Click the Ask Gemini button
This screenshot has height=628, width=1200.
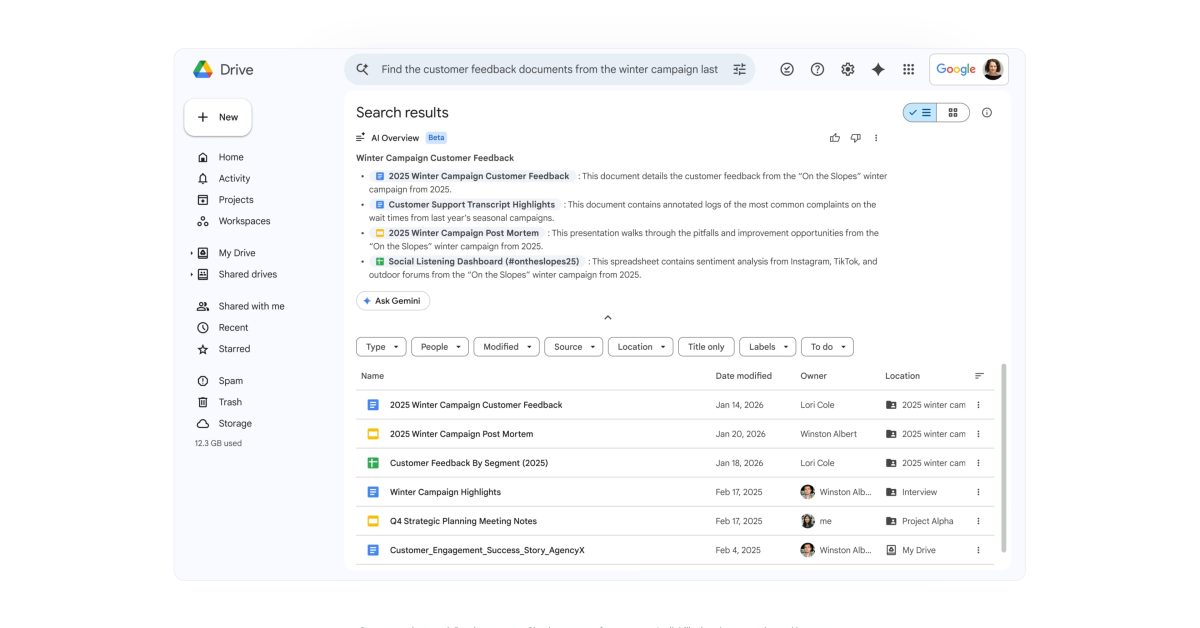pyautogui.click(x=393, y=301)
